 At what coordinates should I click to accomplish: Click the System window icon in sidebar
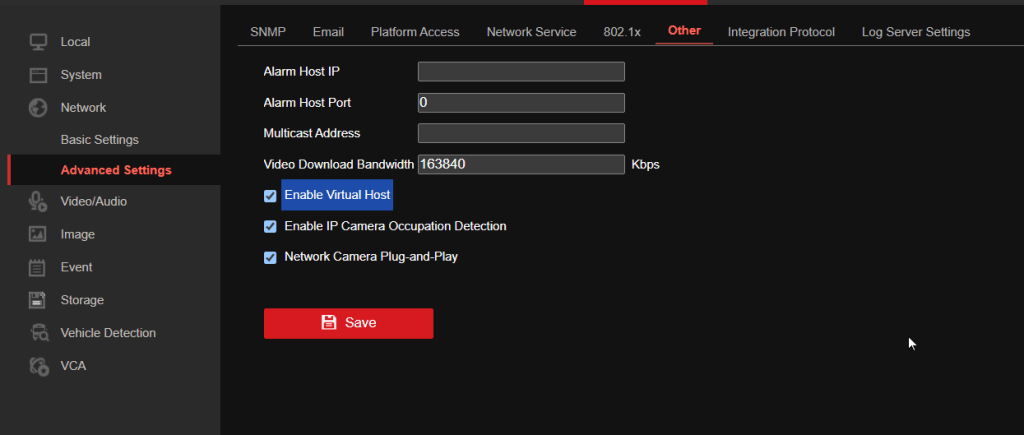pos(38,75)
